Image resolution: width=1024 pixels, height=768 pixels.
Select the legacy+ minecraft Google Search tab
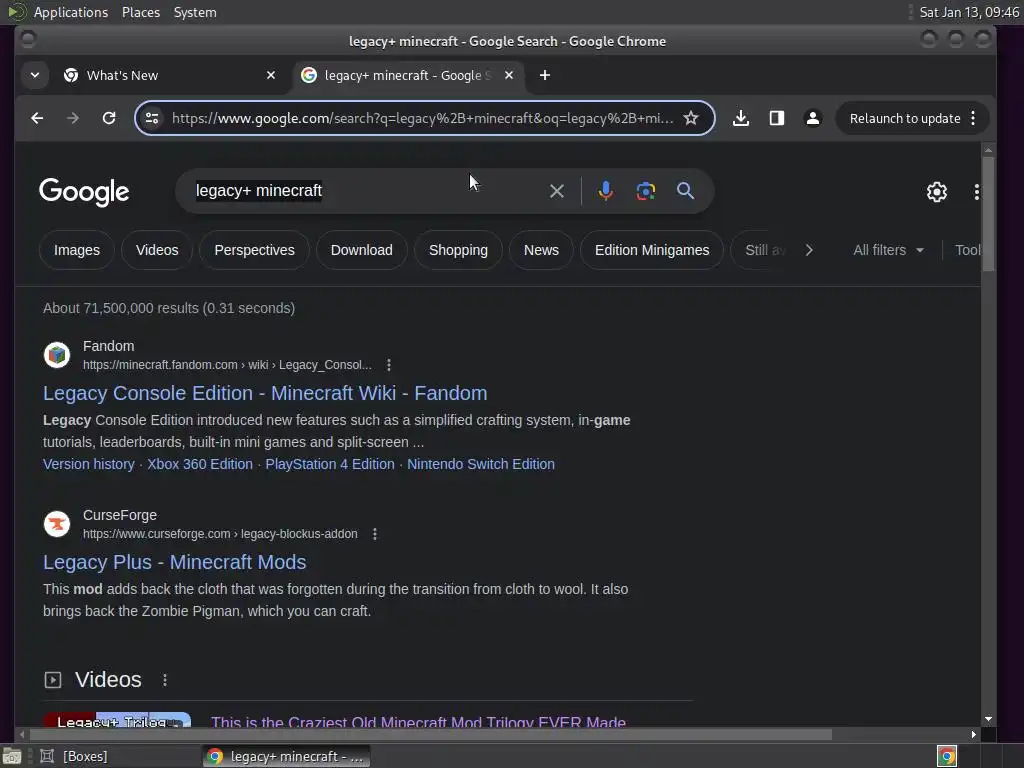[x=408, y=75]
